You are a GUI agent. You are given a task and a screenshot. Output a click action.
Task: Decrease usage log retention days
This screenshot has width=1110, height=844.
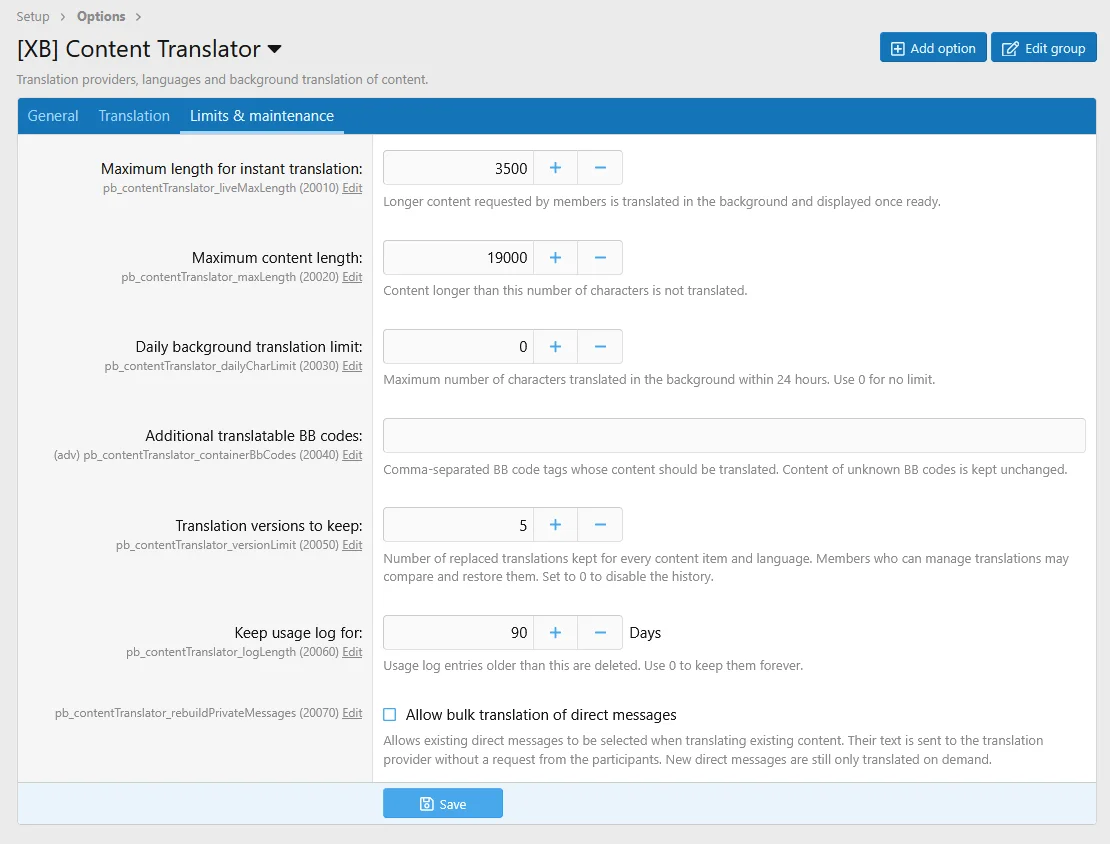[600, 632]
